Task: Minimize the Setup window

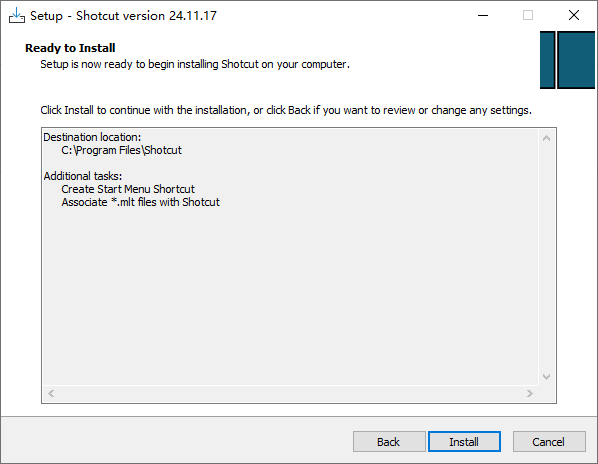Action: coord(483,16)
